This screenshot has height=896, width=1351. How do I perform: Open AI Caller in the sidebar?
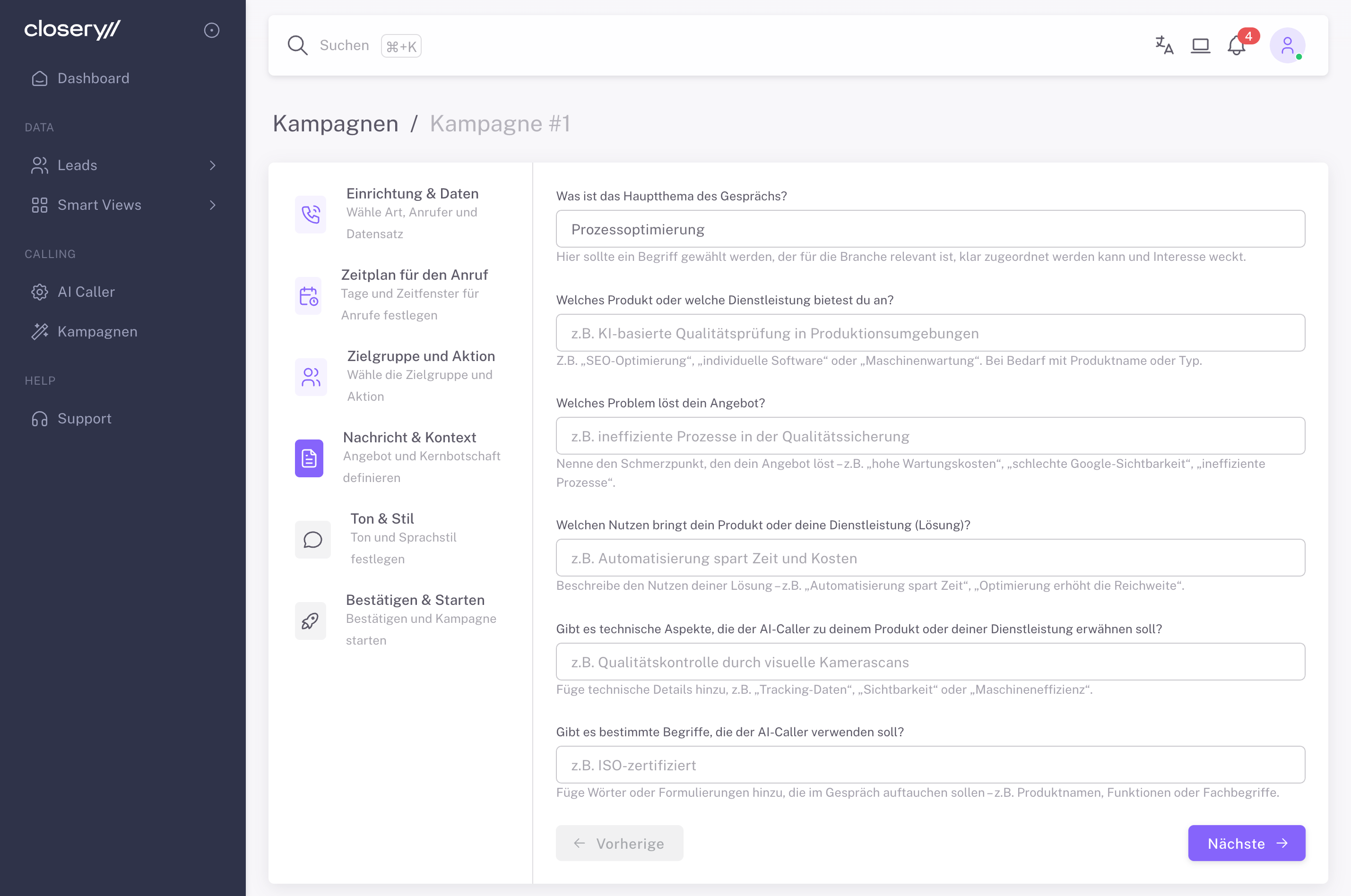point(86,292)
